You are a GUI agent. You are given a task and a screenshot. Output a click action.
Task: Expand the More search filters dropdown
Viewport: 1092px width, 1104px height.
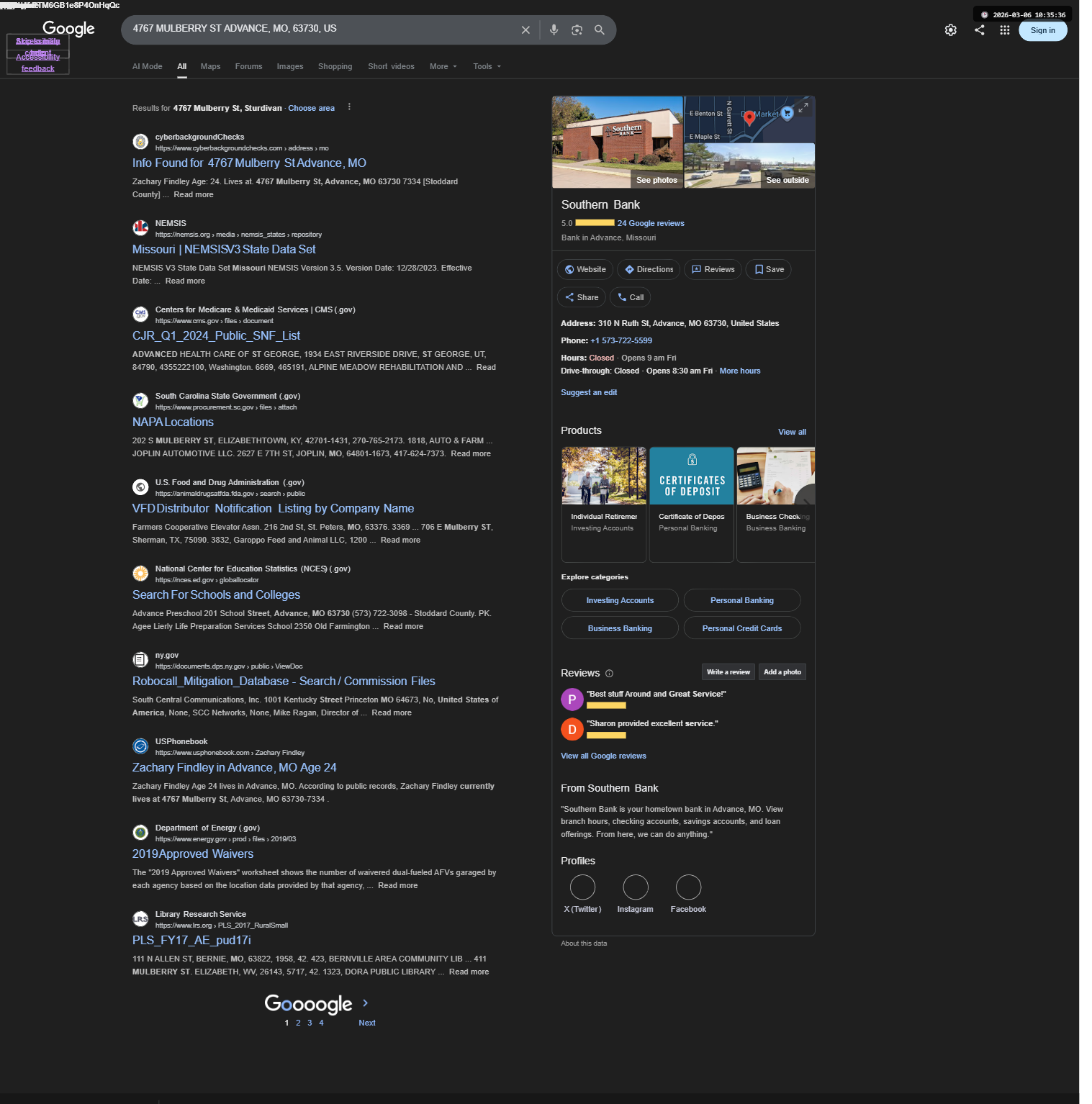443,67
